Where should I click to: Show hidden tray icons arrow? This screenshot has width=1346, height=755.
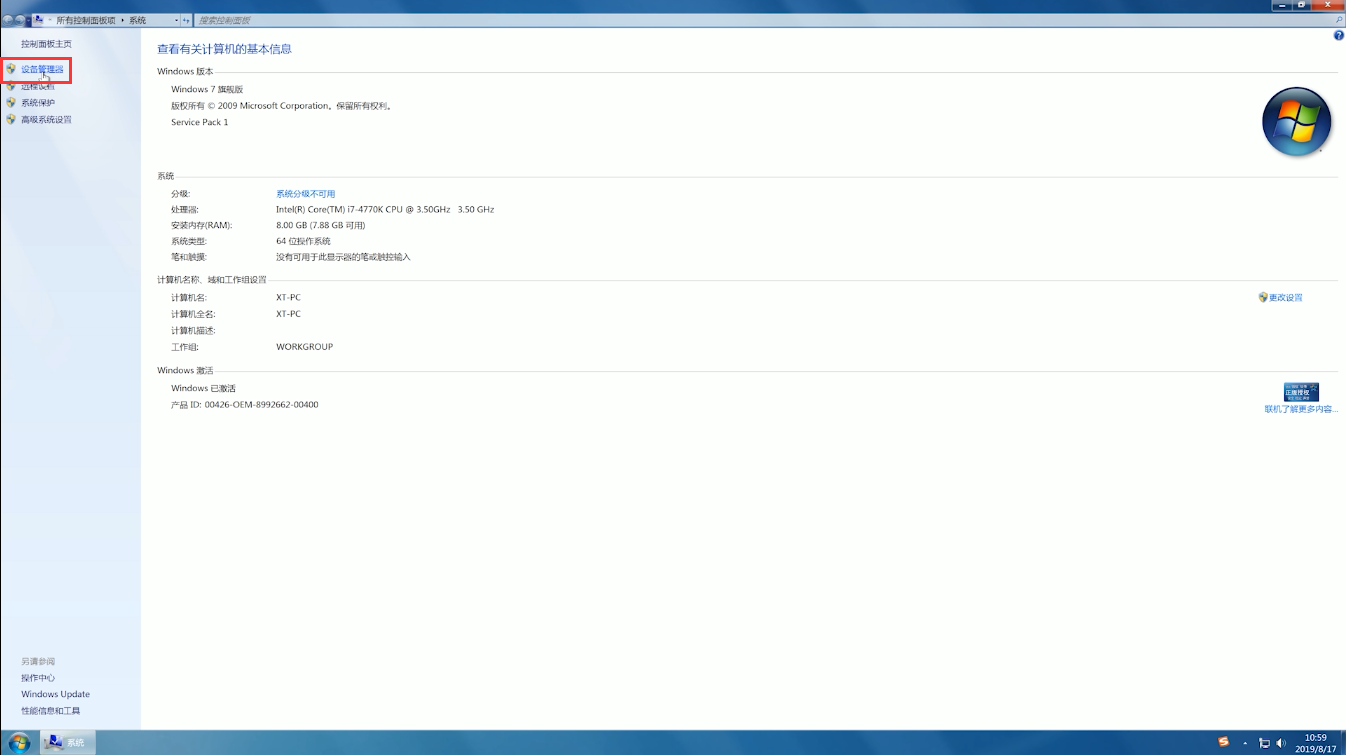[1245, 743]
